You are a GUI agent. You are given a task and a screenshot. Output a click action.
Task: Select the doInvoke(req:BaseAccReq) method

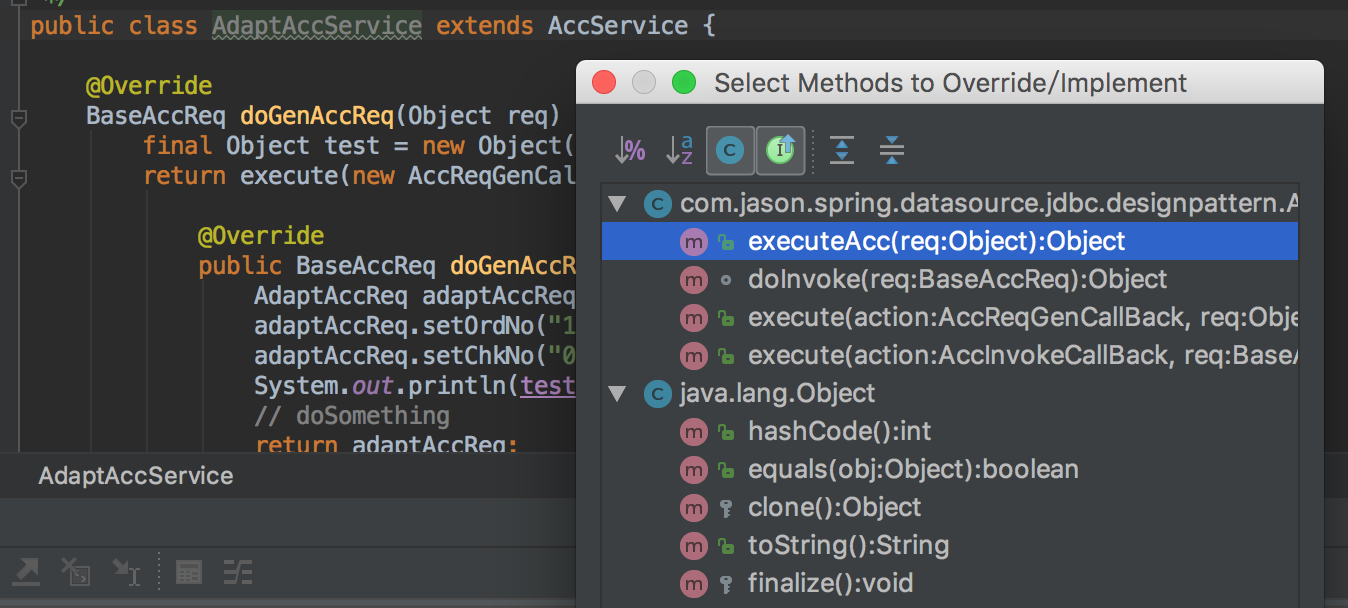957,280
